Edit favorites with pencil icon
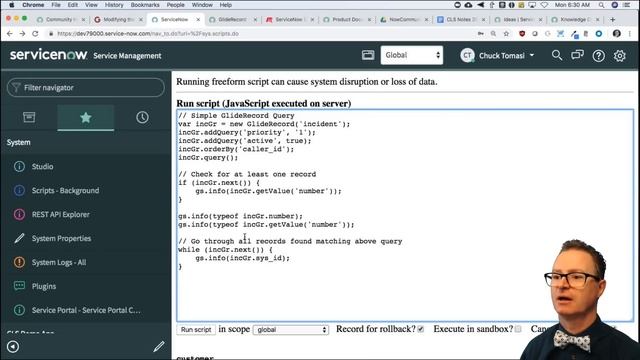640x360 pixels. [x=159, y=347]
